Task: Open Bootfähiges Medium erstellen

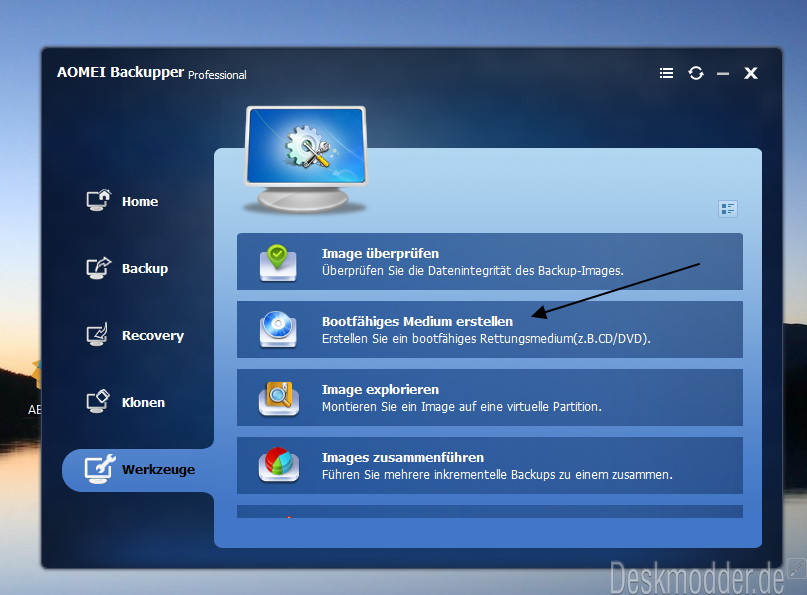Action: click(x=489, y=329)
